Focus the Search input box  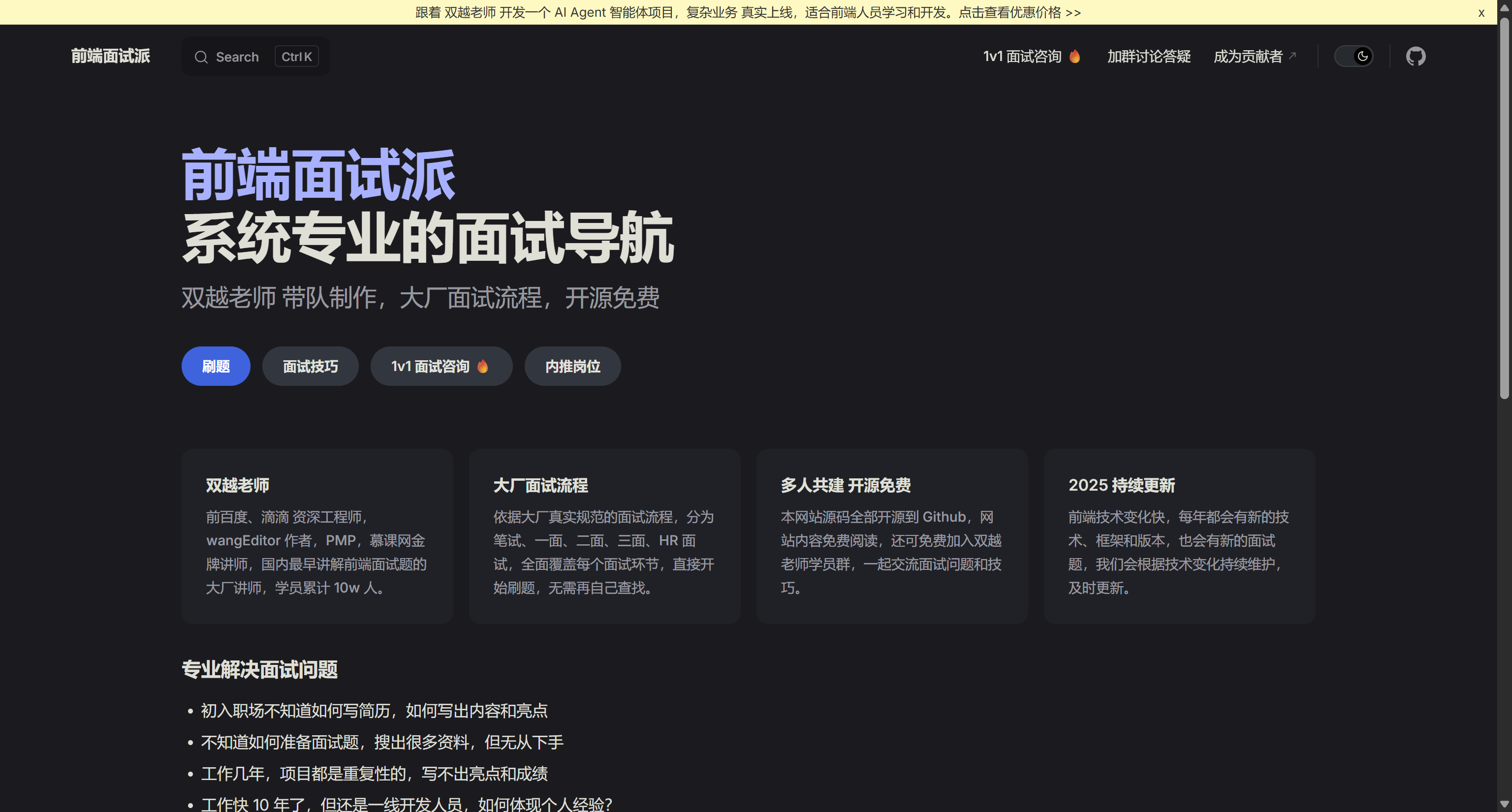pyautogui.click(x=237, y=57)
